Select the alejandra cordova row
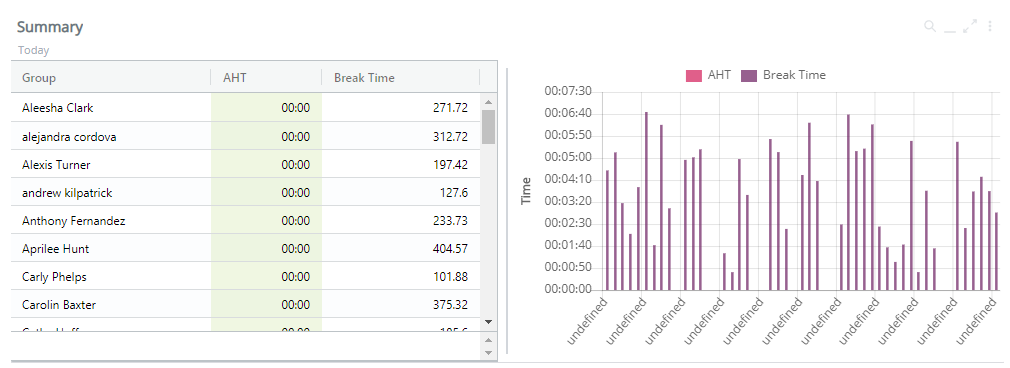The height and width of the screenshot is (368, 1010). (x=246, y=136)
